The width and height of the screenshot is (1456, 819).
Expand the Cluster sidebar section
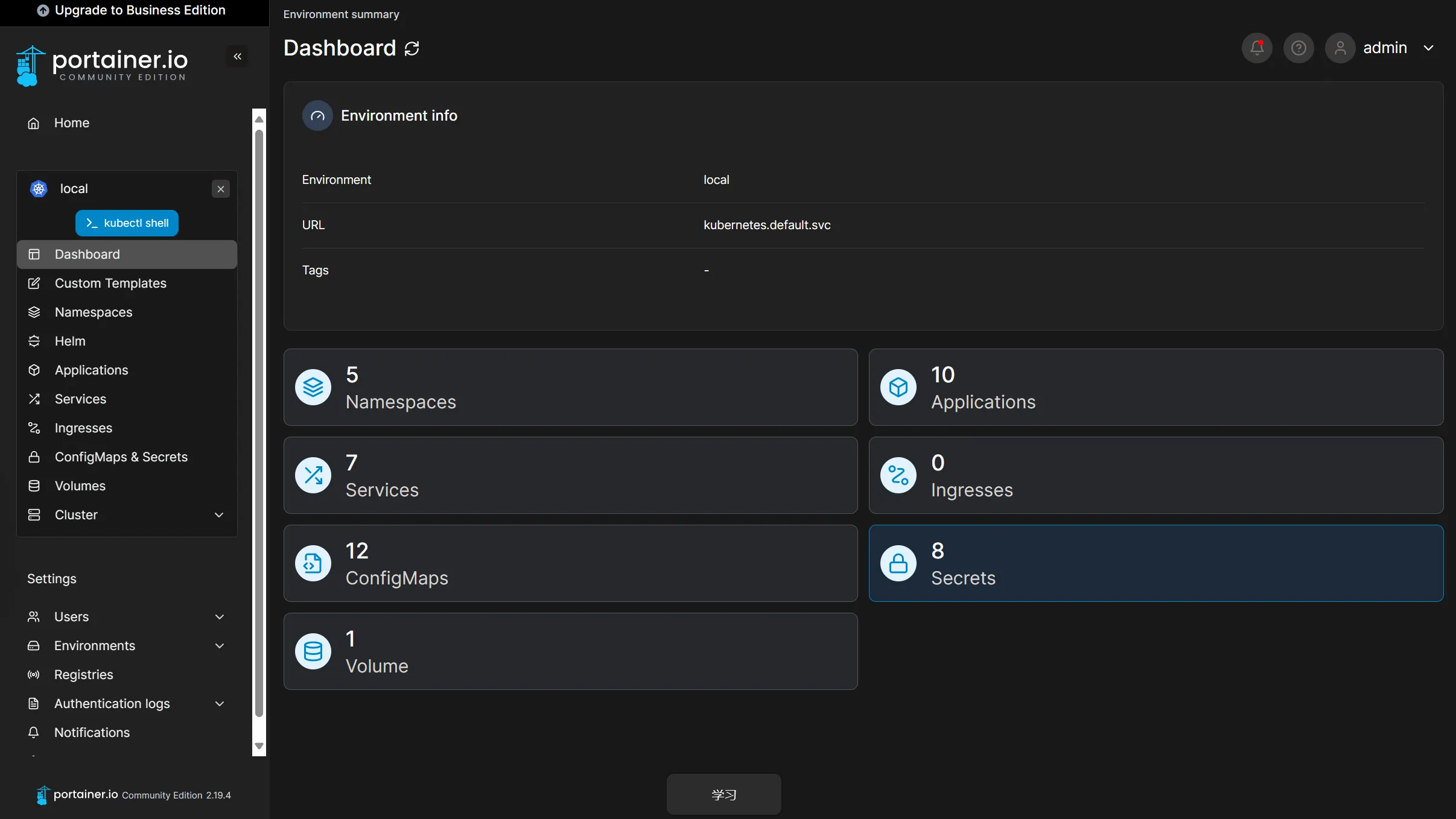[219, 515]
